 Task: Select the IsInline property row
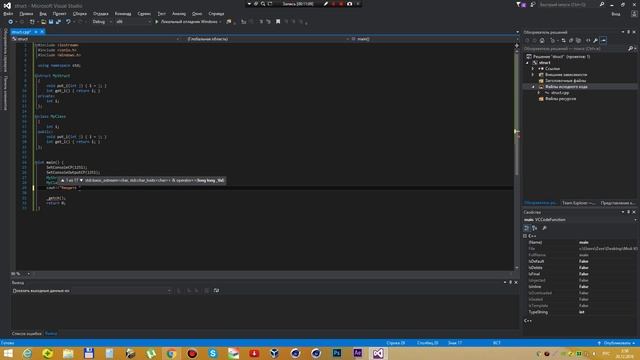[x=582, y=287]
